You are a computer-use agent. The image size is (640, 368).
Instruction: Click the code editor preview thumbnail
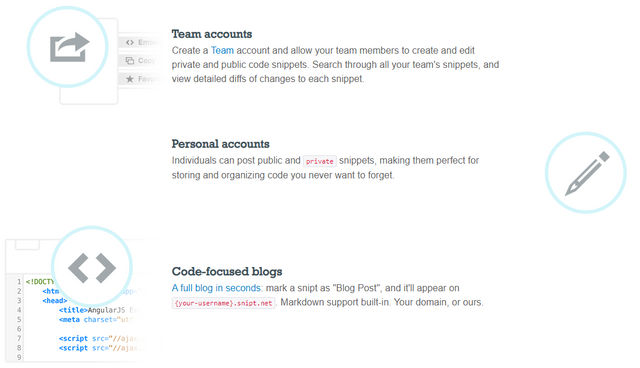[x=82, y=301]
